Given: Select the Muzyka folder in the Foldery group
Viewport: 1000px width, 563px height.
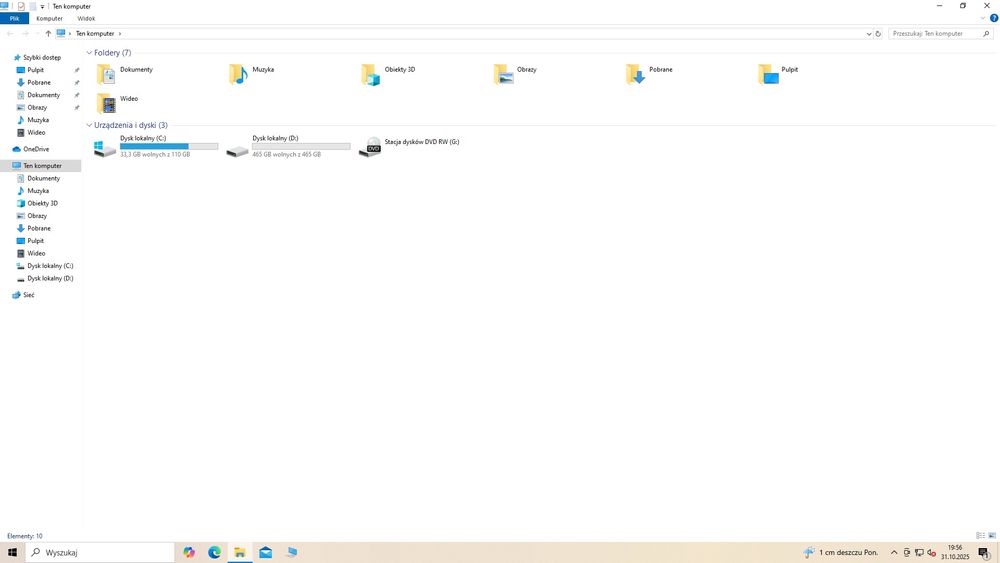Looking at the screenshot, I should (x=251, y=73).
